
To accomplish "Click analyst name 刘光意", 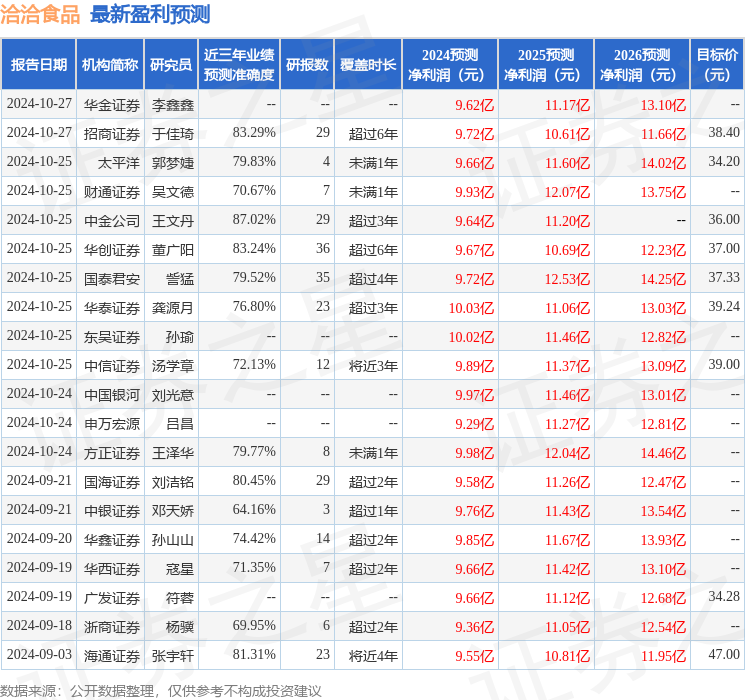I will (173, 395).
